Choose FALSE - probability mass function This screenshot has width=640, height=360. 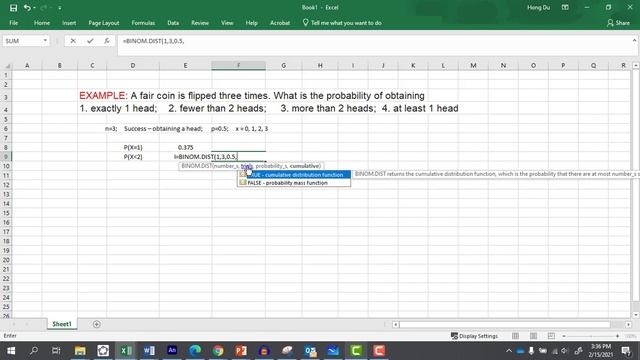click(x=294, y=183)
